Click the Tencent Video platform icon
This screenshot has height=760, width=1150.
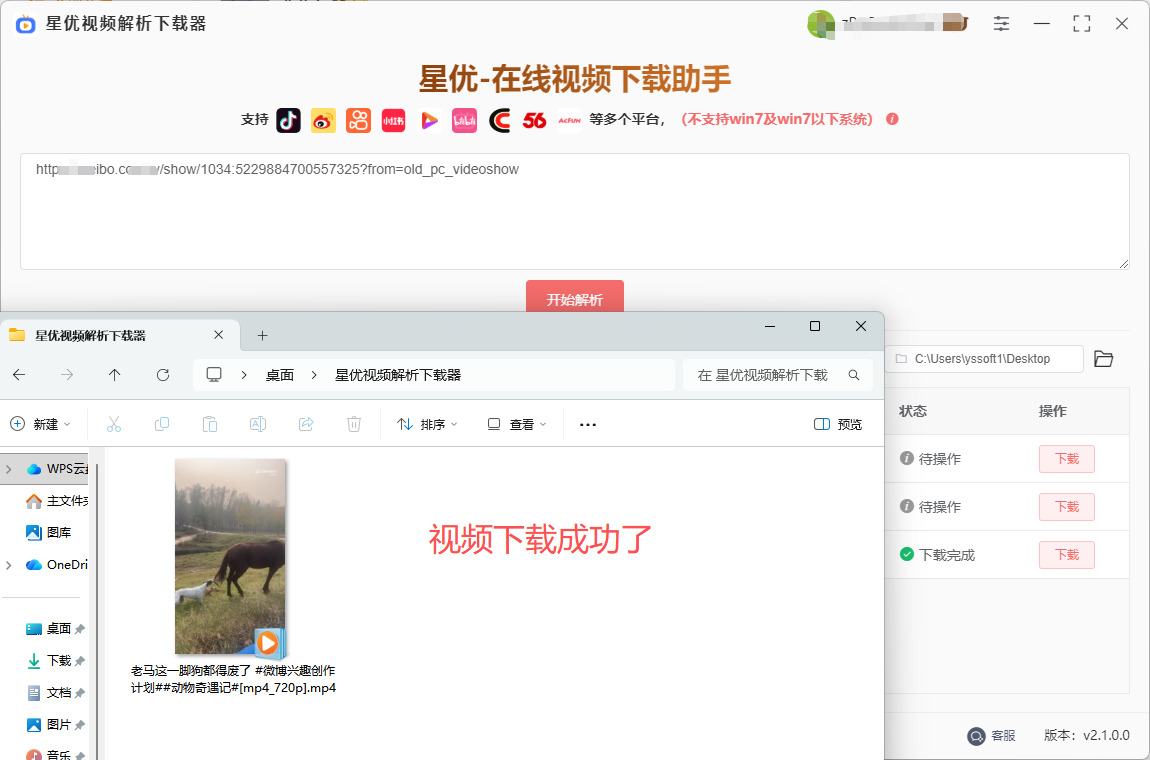429,120
